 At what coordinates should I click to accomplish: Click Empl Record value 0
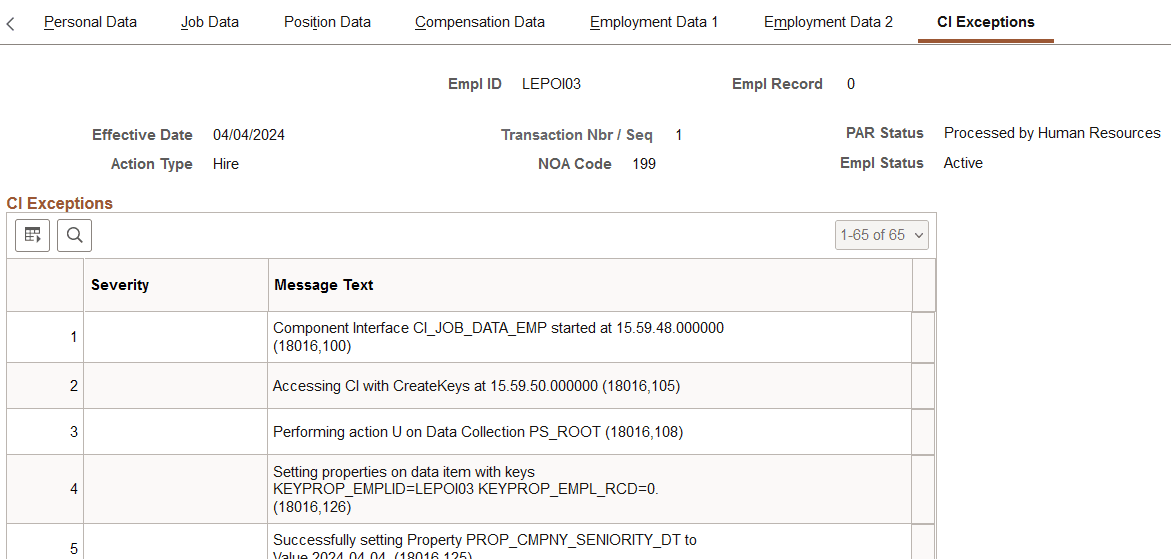pyautogui.click(x=851, y=84)
